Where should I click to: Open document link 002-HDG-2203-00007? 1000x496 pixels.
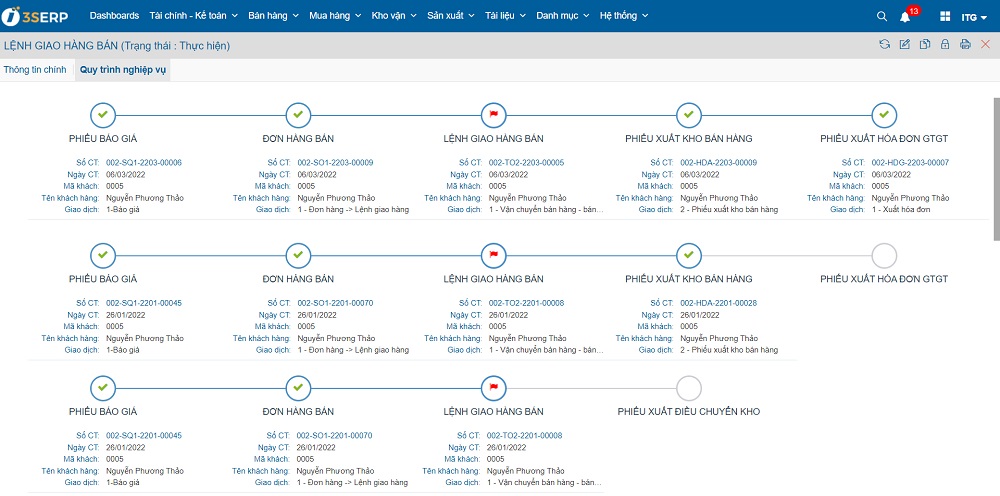point(910,162)
